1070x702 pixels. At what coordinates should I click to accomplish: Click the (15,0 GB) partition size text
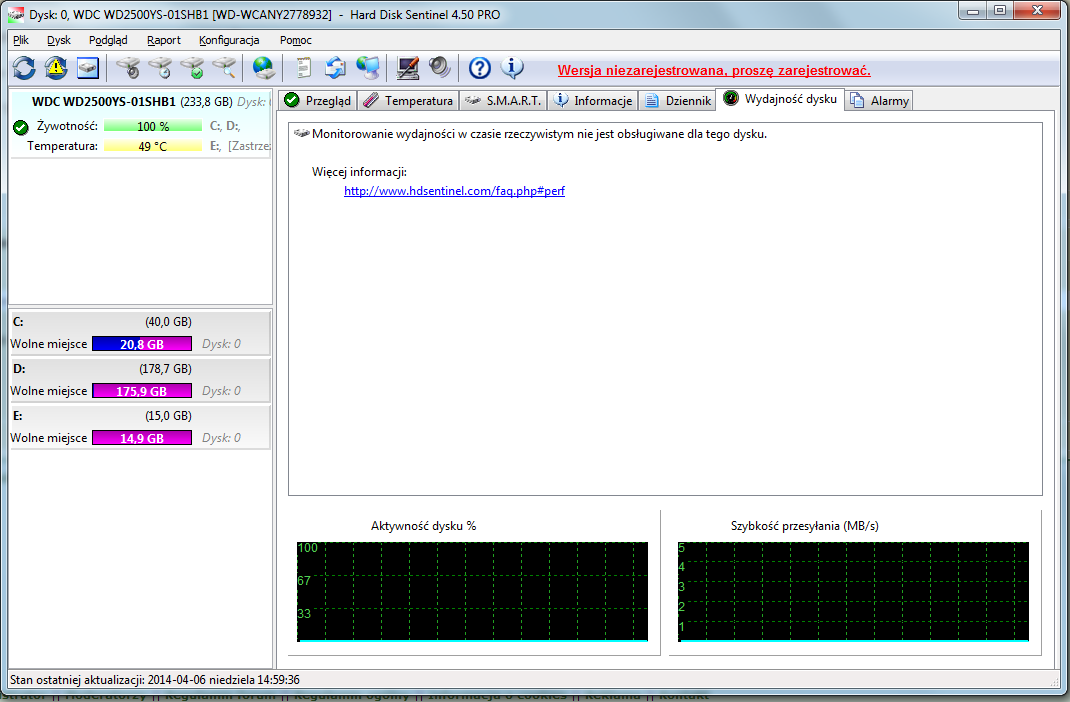168,415
